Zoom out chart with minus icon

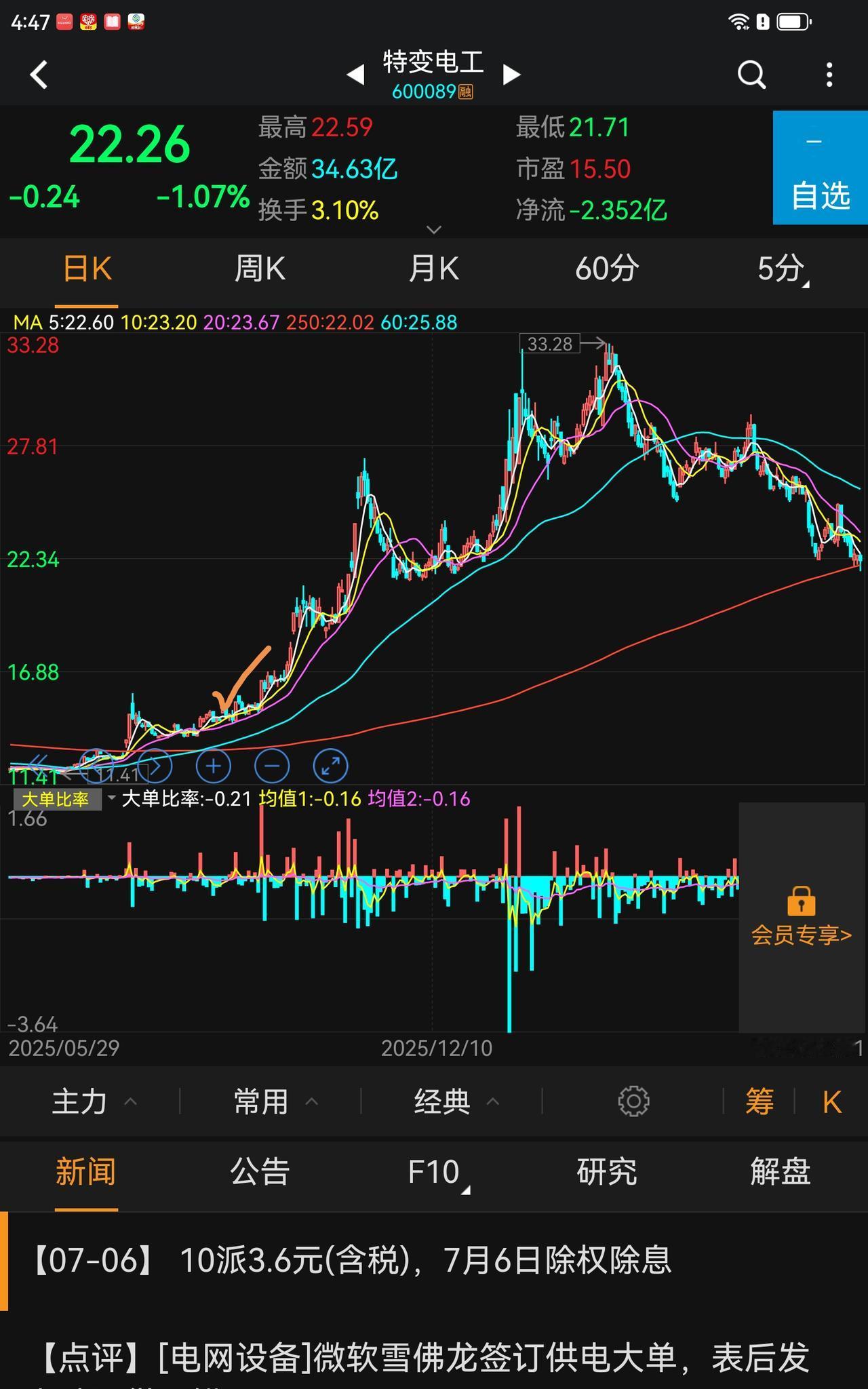click(272, 766)
